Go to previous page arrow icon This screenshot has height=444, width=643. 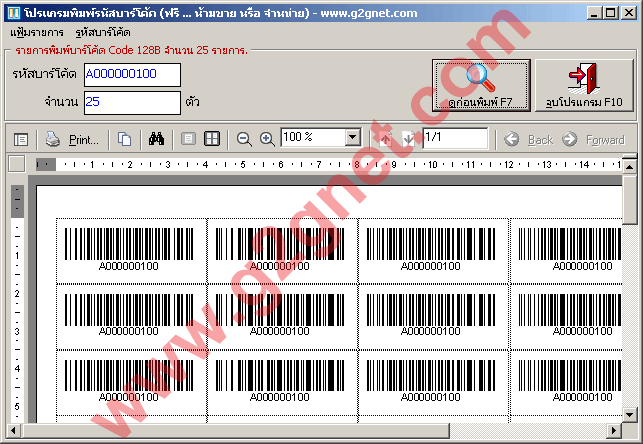(x=385, y=139)
